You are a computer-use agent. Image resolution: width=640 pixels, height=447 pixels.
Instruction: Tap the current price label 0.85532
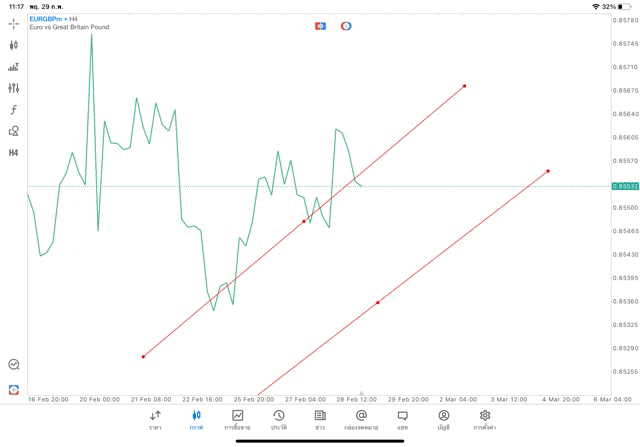coord(625,186)
